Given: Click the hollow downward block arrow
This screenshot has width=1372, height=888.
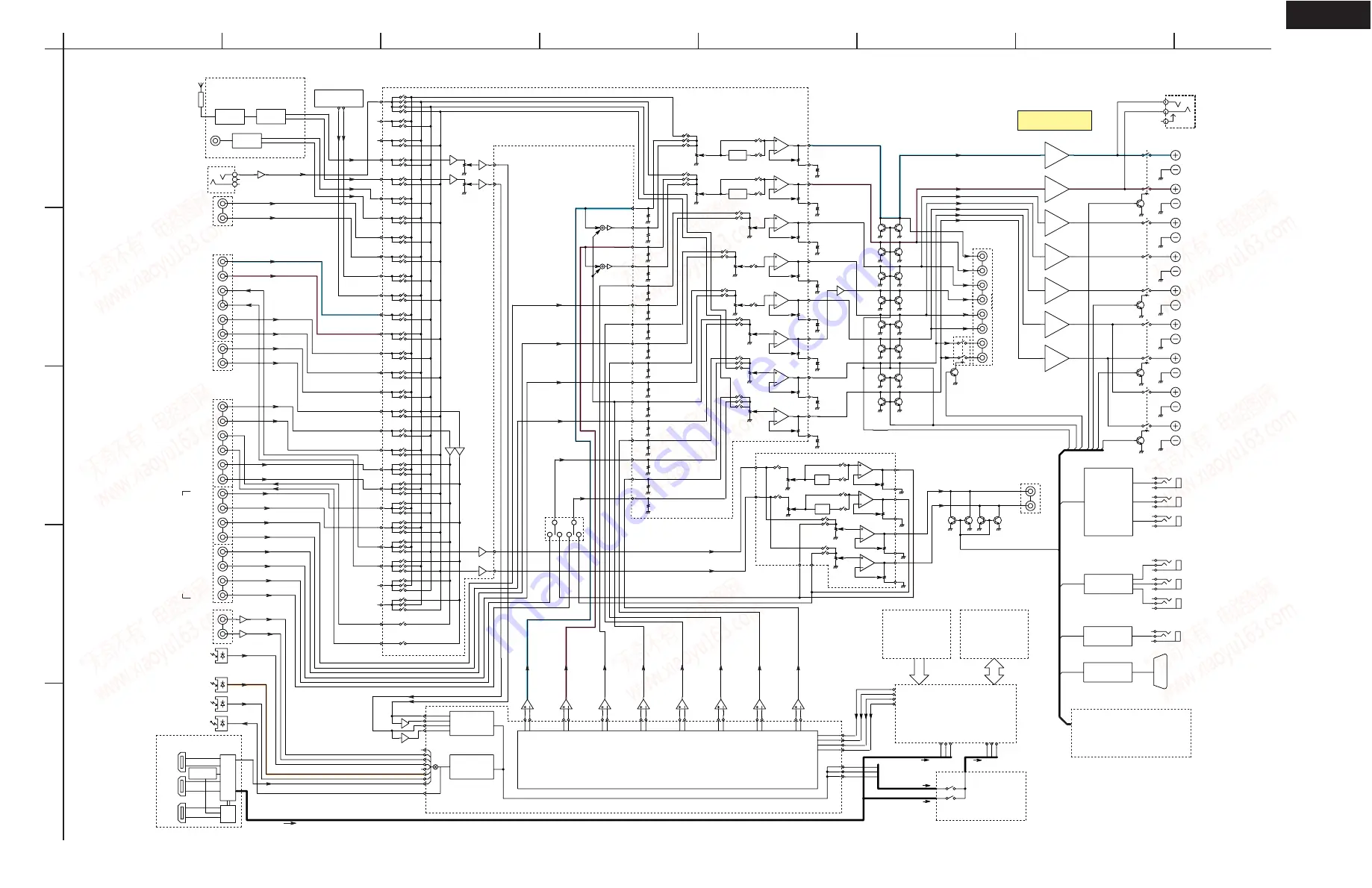Looking at the screenshot, I should coord(919,671).
